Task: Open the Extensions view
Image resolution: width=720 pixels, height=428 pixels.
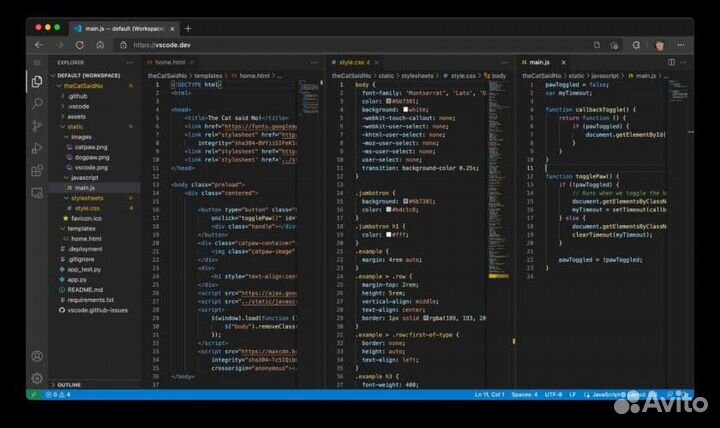Action: pos(37,169)
